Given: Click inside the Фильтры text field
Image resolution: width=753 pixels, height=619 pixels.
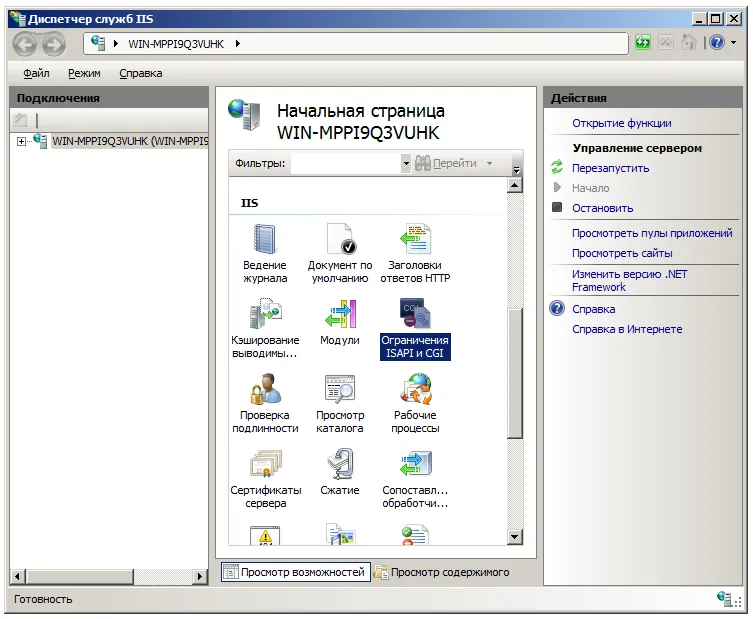Looking at the screenshot, I should 346,163.
